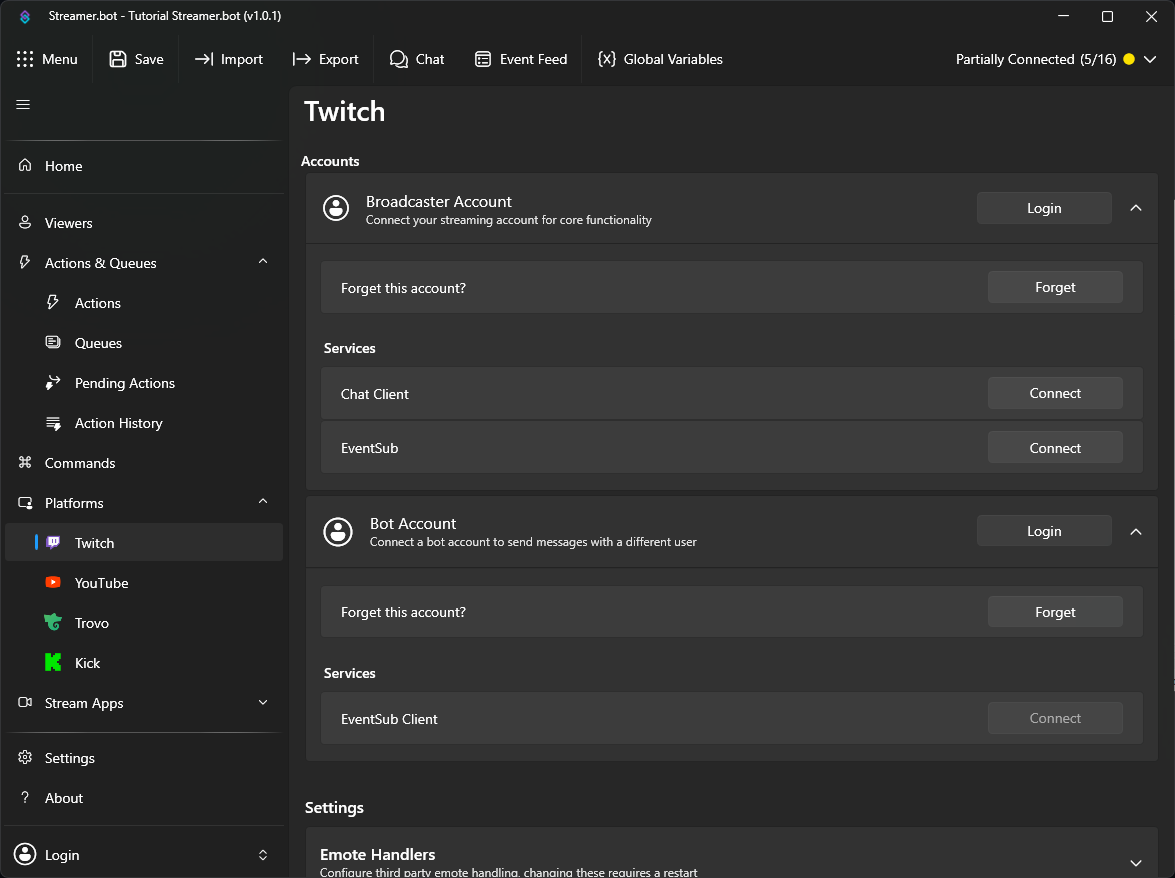The height and width of the screenshot is (878, 1175).
Task: Open the Event Feed
Action: point(520,59)
